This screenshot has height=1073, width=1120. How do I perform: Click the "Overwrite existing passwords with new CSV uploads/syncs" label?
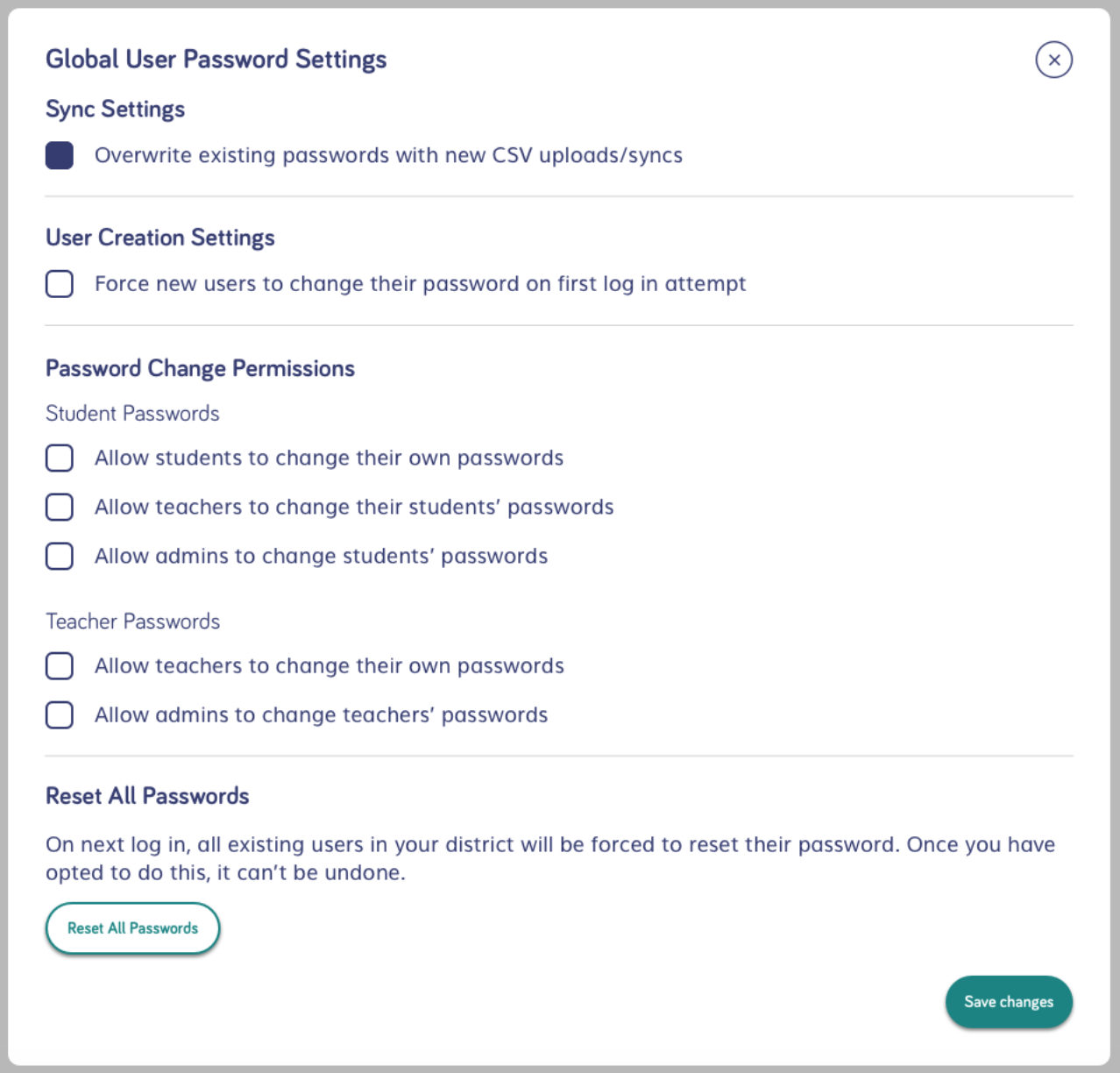[388, 155]
